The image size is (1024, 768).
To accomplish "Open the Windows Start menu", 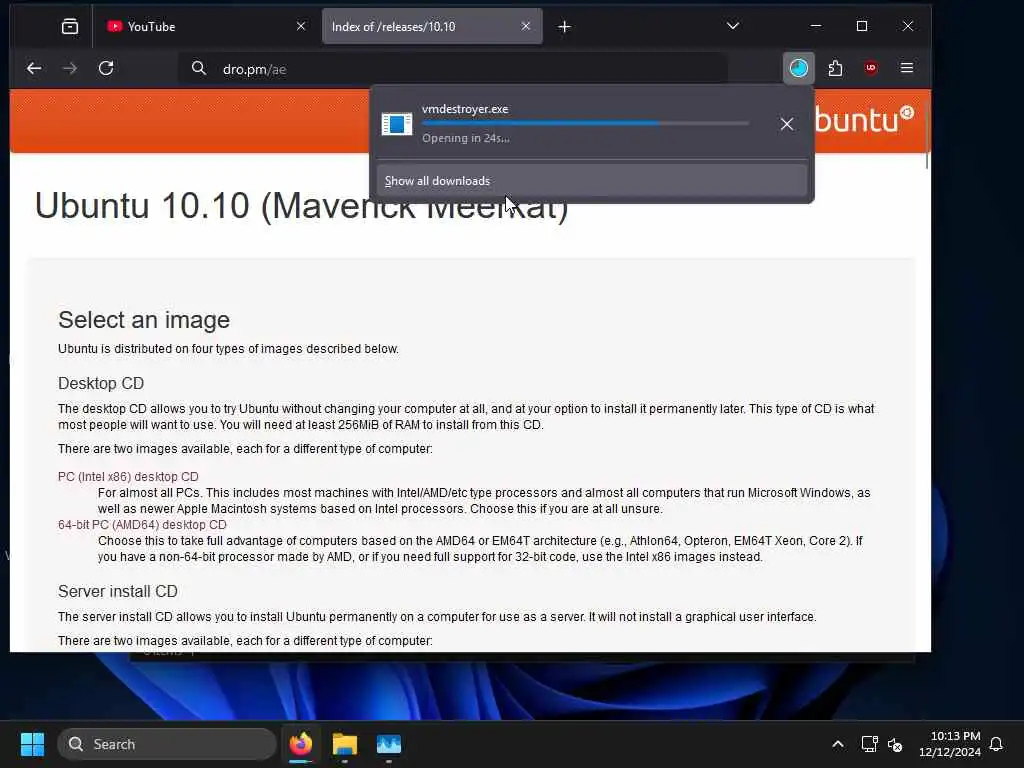I will (32, 744).
